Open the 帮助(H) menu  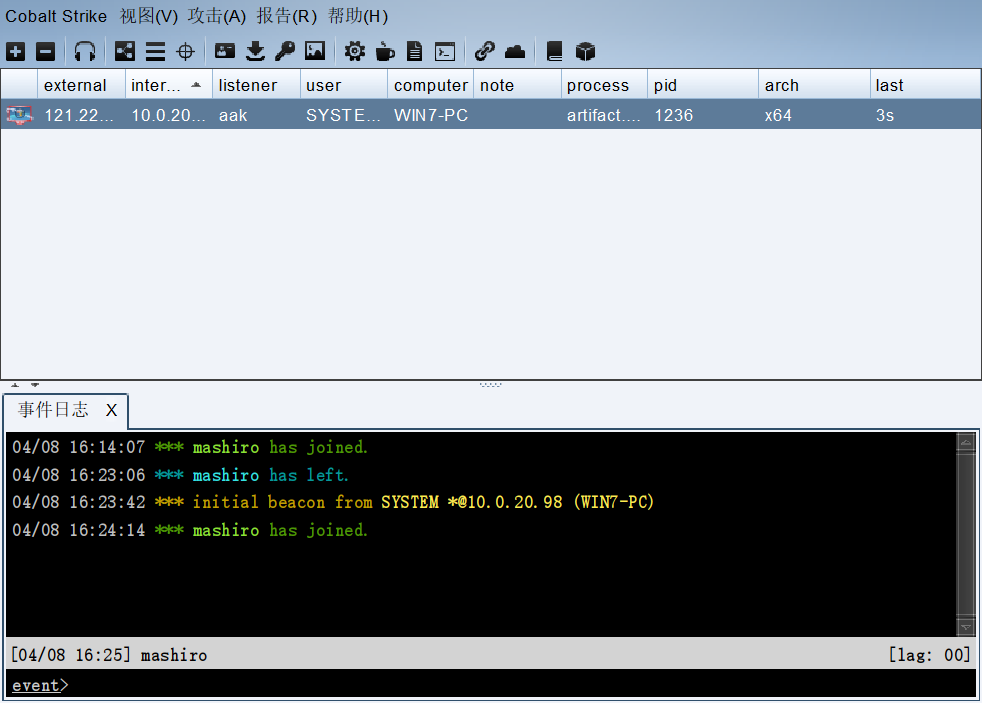[x=358, y=16]
